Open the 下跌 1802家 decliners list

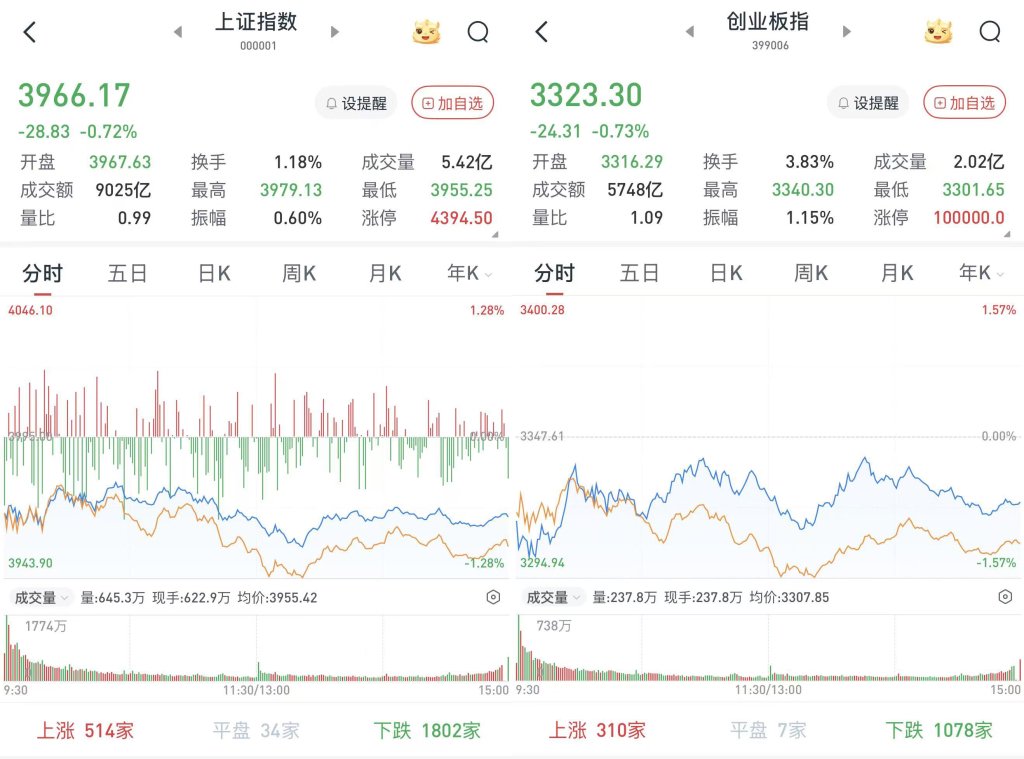pyautogui.click(x=427, y=730)
